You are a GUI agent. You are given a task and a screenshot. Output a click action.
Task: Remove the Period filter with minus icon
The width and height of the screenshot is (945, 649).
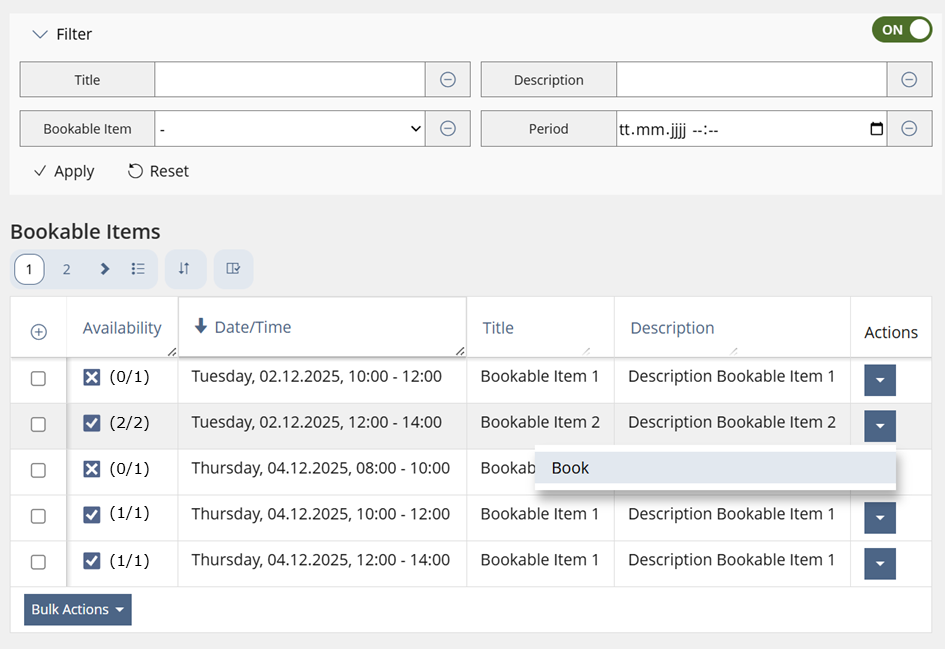pos(909,129)
